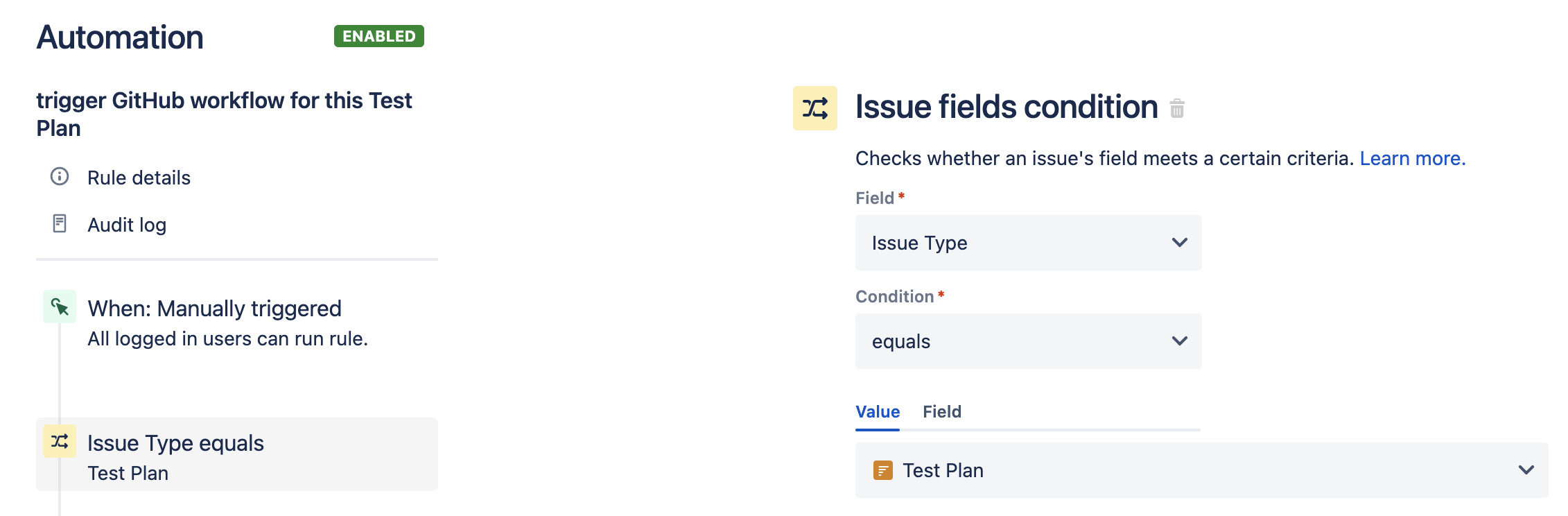Open the Issue Type field dropdown
The width and height of the screenshot is (1568, 516).
pyautogui.click(x=1028, y=243)
